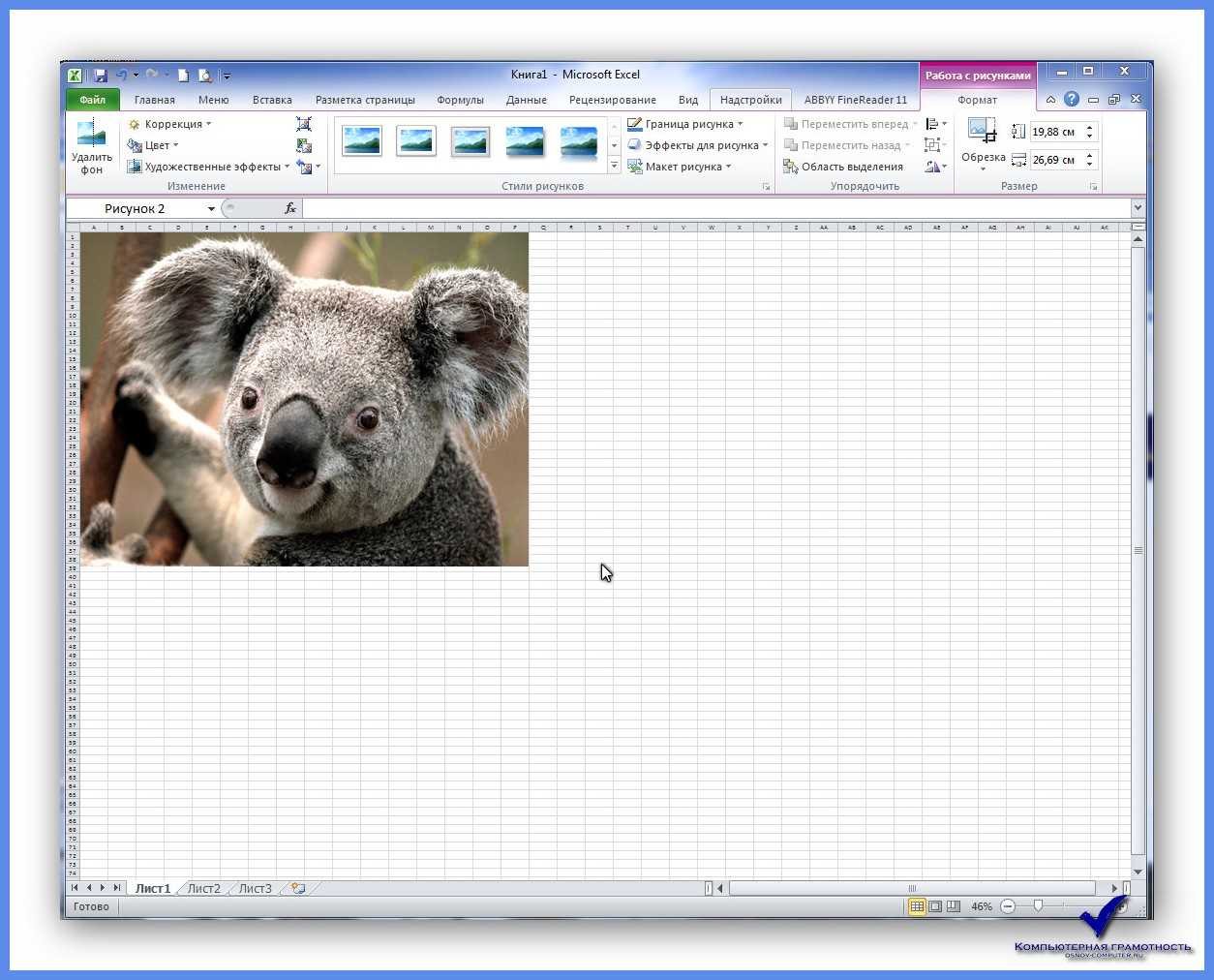Screen dimensions: 1214x980
Task: Expand the picture styles gallery More arrow
Action: pos(614,166)
